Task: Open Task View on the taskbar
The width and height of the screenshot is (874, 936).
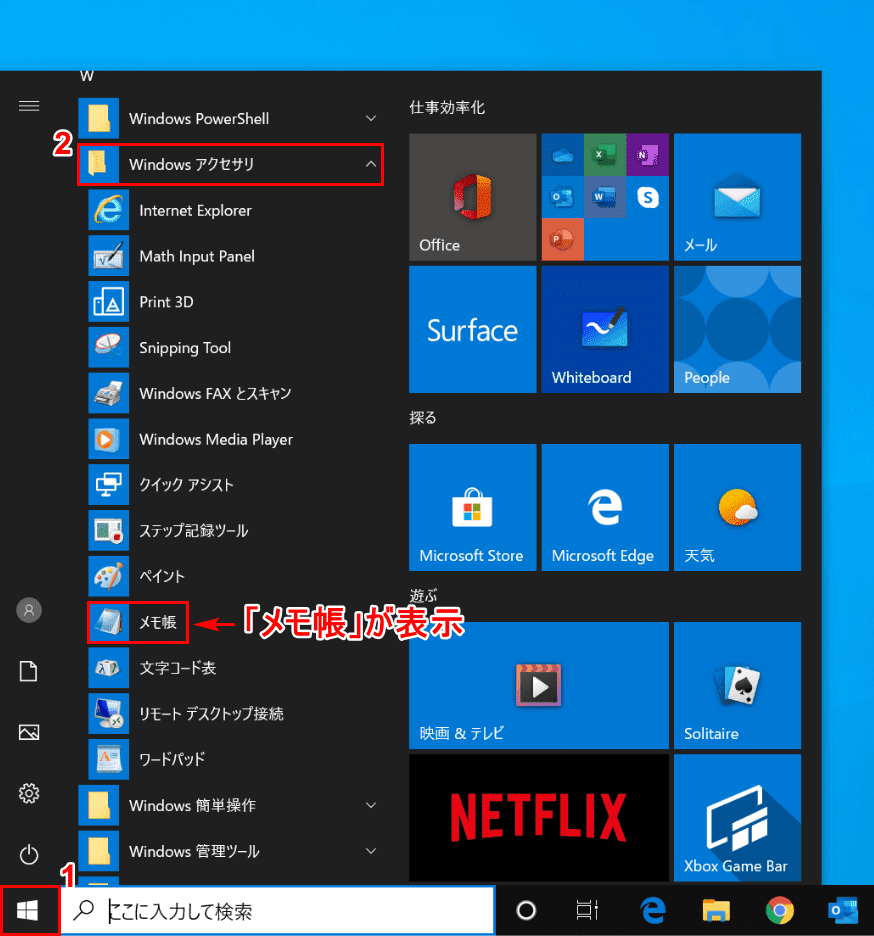Action: pos(587,910)
